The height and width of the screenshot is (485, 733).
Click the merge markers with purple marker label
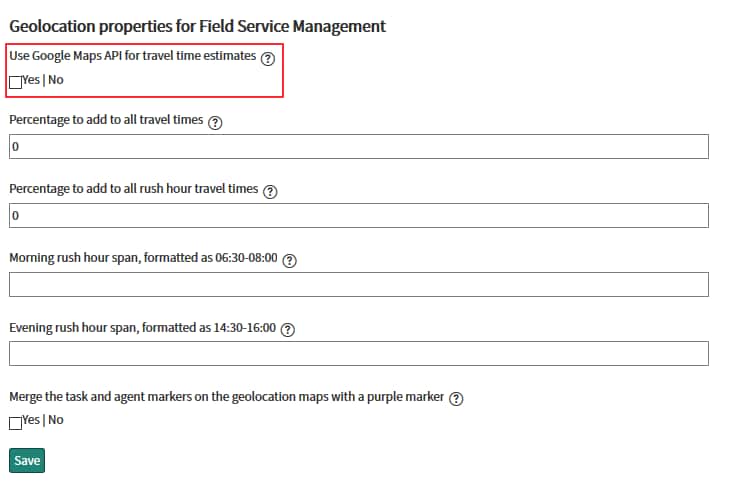pos(226,397)
